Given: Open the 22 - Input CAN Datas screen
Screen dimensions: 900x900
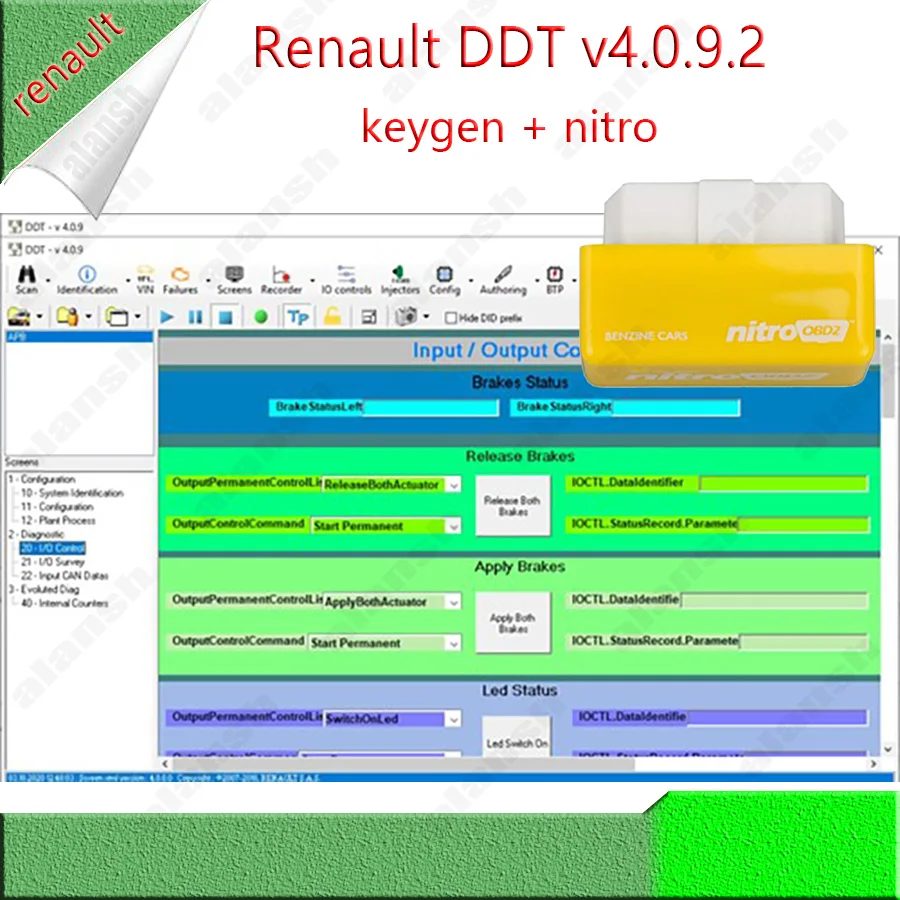Looking at the screenshot, I should point(64,576).
